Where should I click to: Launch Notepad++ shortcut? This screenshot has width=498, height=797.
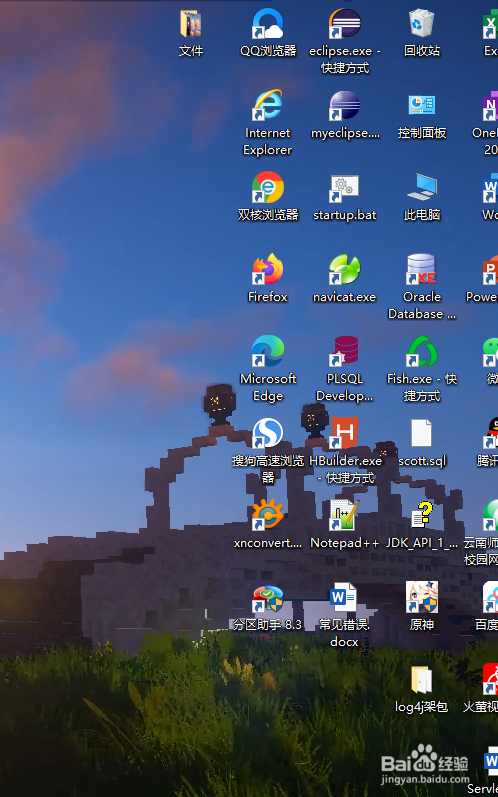click(345, 515)
